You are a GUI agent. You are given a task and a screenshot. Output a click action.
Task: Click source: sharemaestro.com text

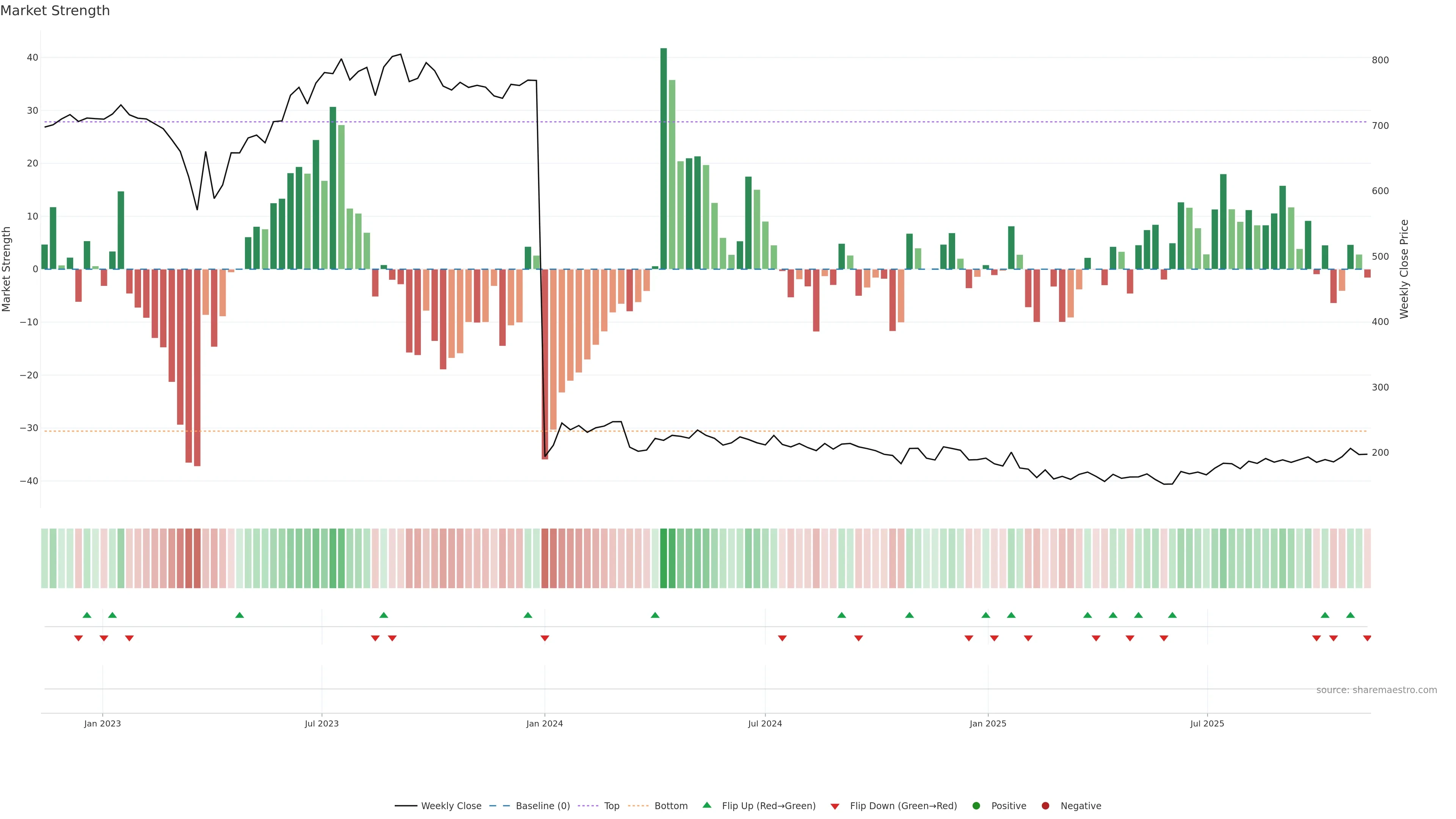point(1376,690)
